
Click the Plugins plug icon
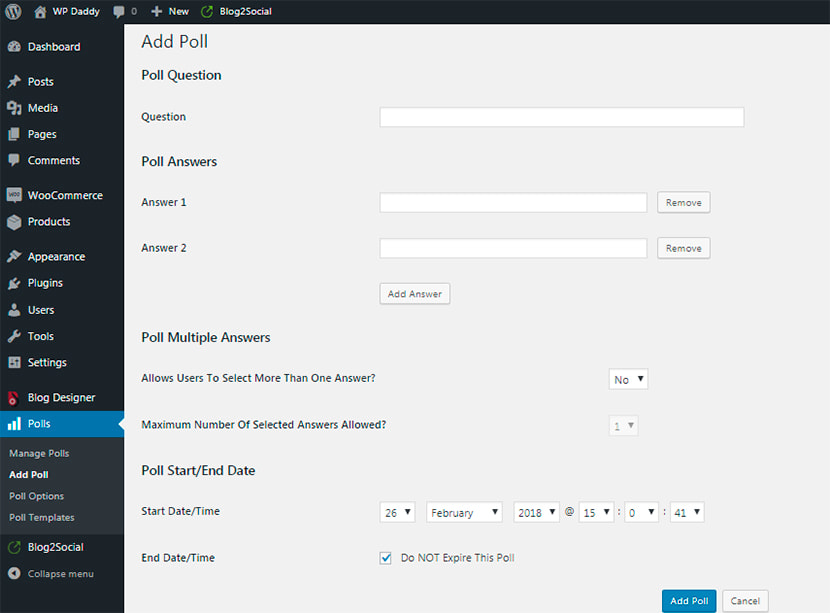[x=14, y=283]
